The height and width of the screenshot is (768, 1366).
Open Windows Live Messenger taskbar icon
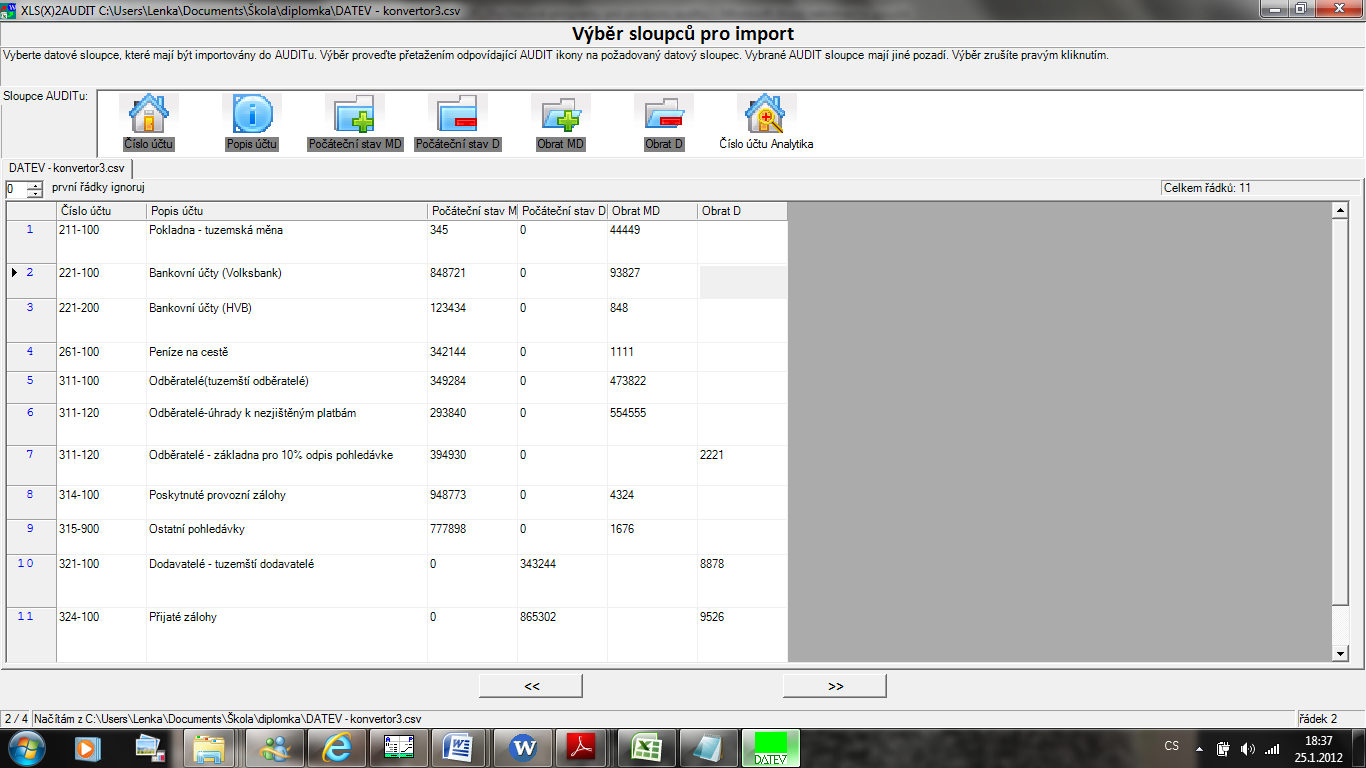pyautogui.click(x=275, y=747)
